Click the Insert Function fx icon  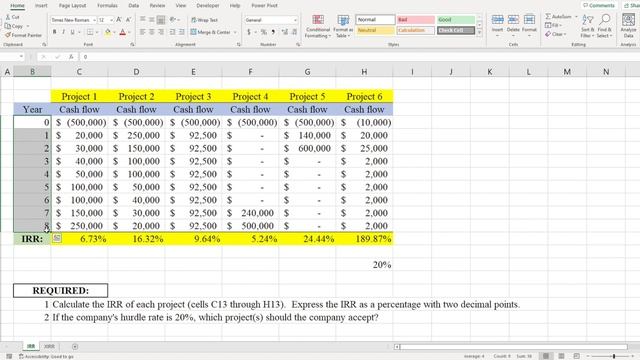(x=71, y=57)
